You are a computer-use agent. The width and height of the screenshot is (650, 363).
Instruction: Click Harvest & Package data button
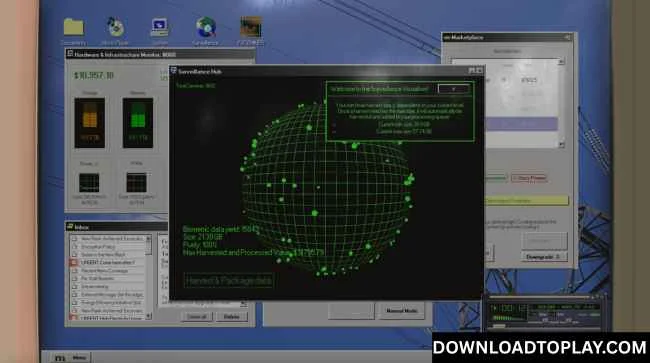228,281
